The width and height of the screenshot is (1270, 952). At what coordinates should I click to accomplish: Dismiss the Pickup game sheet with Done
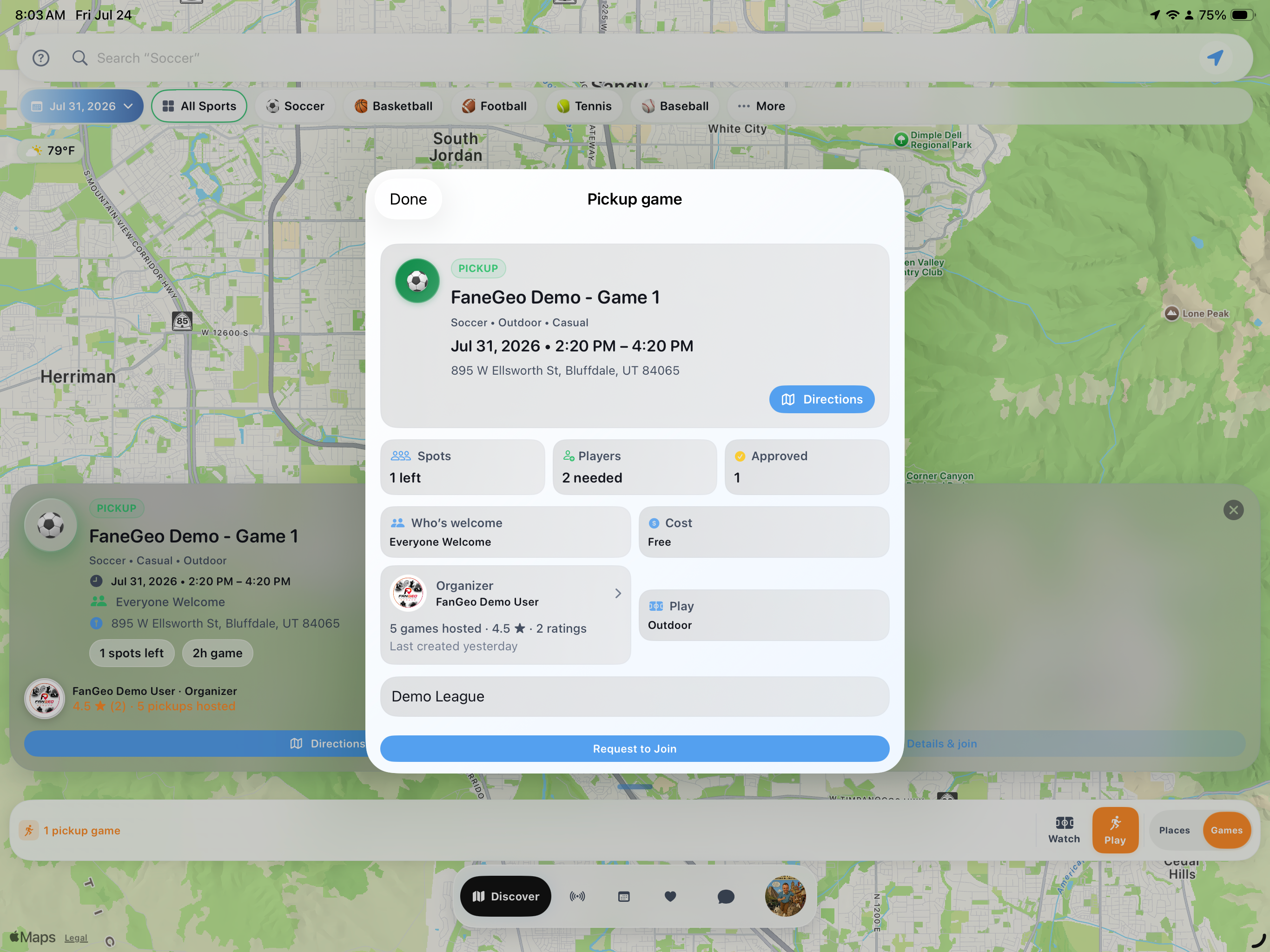coord(408,199)
